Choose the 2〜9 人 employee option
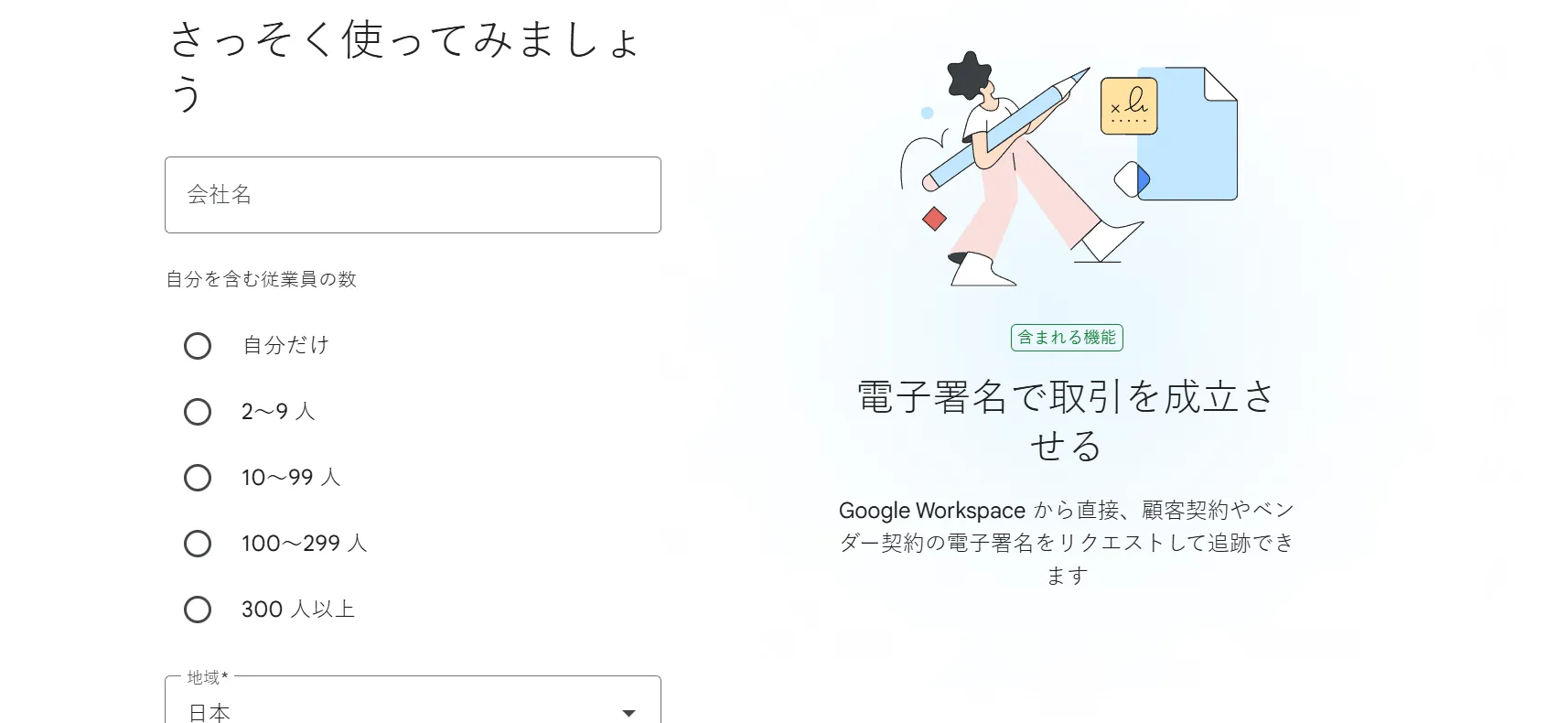 (x=198, y=412)
